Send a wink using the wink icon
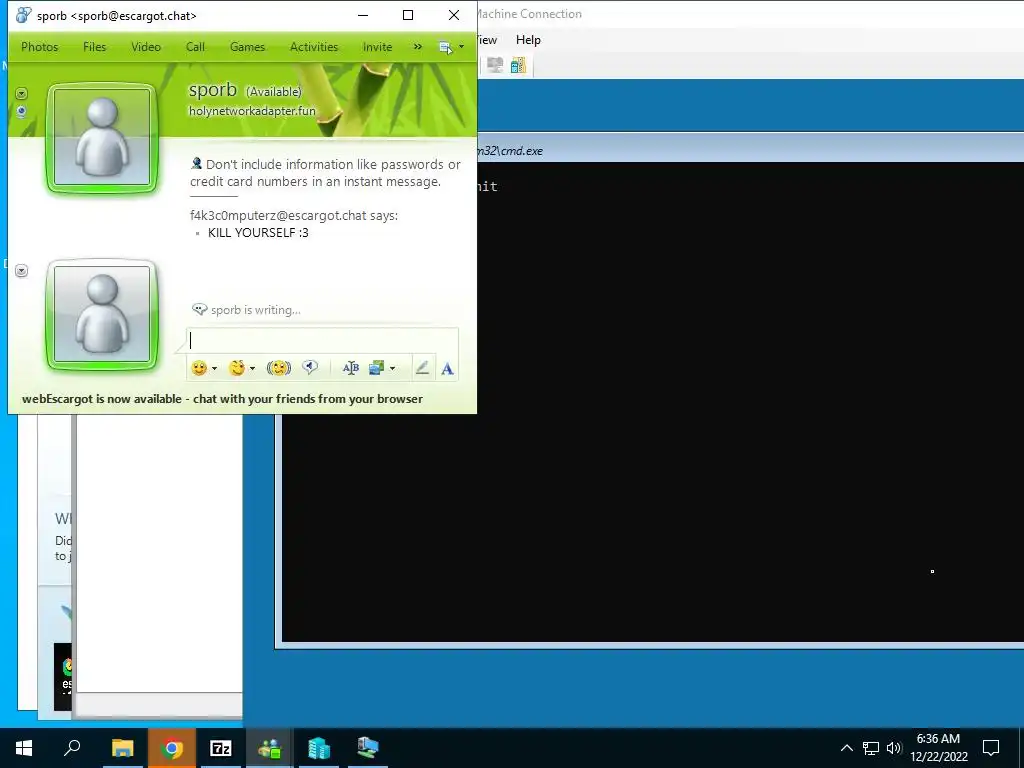Screen dimensions: 1024x768 pyautogui.click(x=236, y=368)
